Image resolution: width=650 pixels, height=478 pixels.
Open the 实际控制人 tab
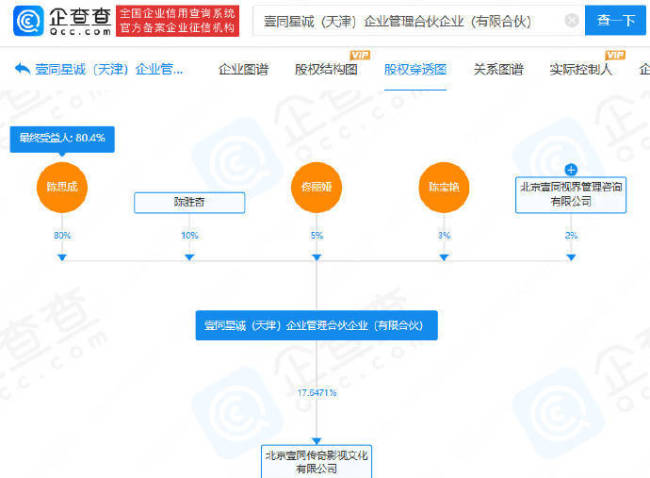580,69
